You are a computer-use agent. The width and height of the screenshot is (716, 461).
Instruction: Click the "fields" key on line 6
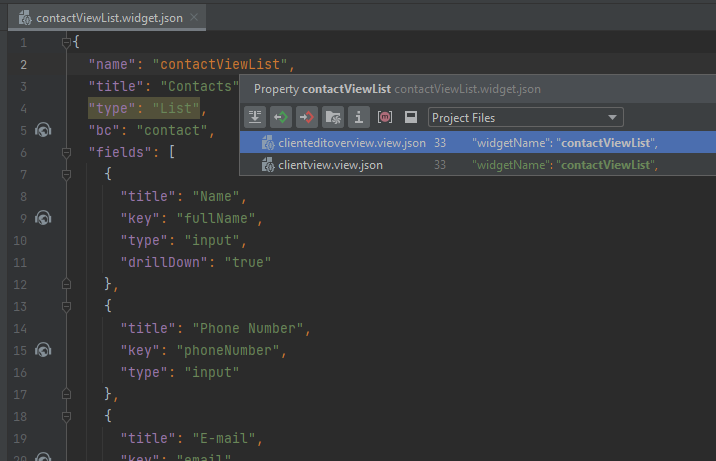tap(120, 152)
